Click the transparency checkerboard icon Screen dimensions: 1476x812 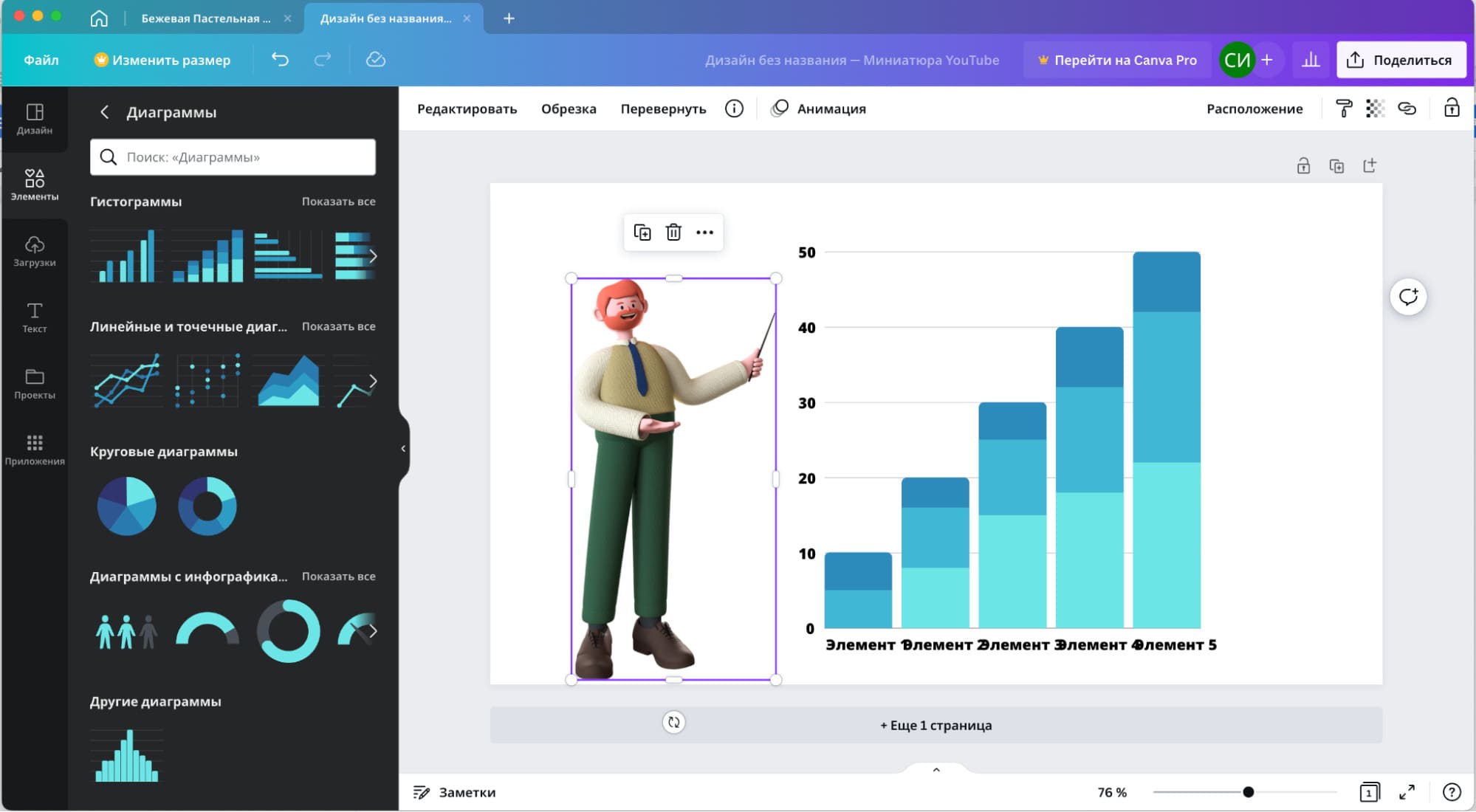(1375, 109)
